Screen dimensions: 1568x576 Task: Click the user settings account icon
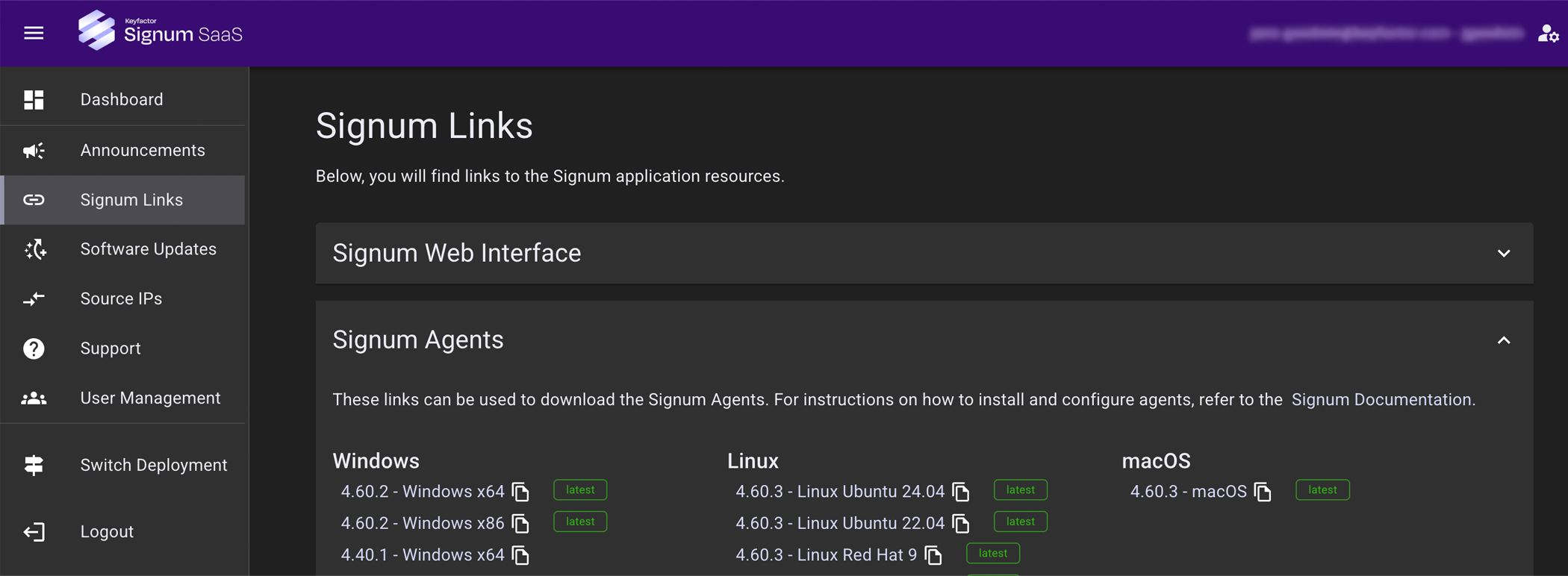[x=1548, y=34]
